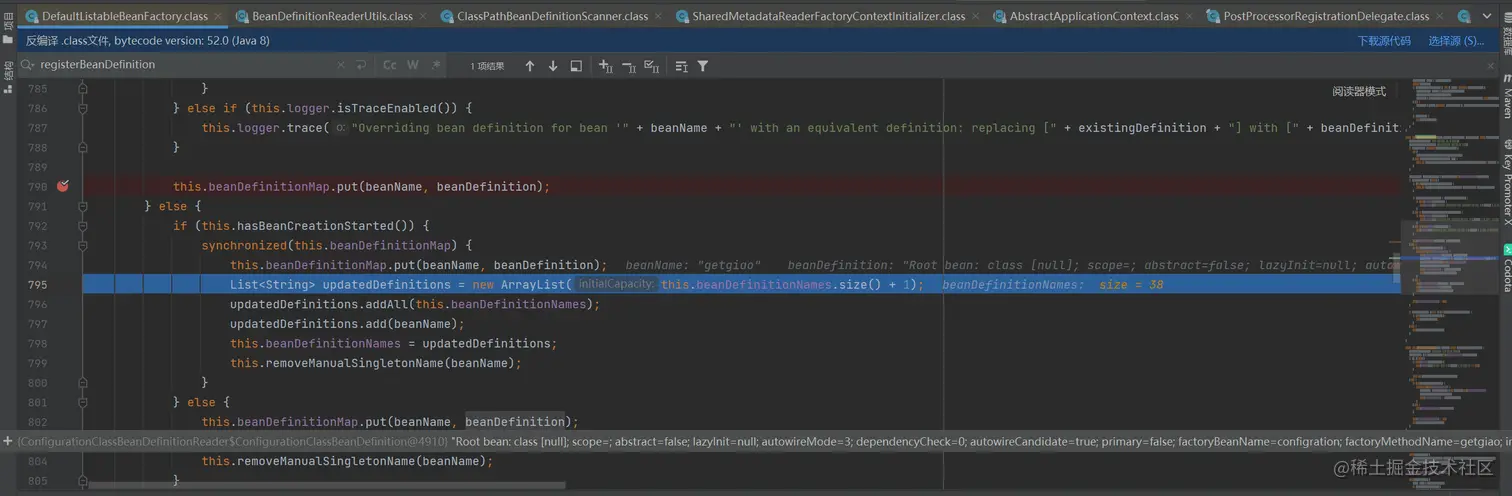Click line number 788 in gutter

[37, 147]
